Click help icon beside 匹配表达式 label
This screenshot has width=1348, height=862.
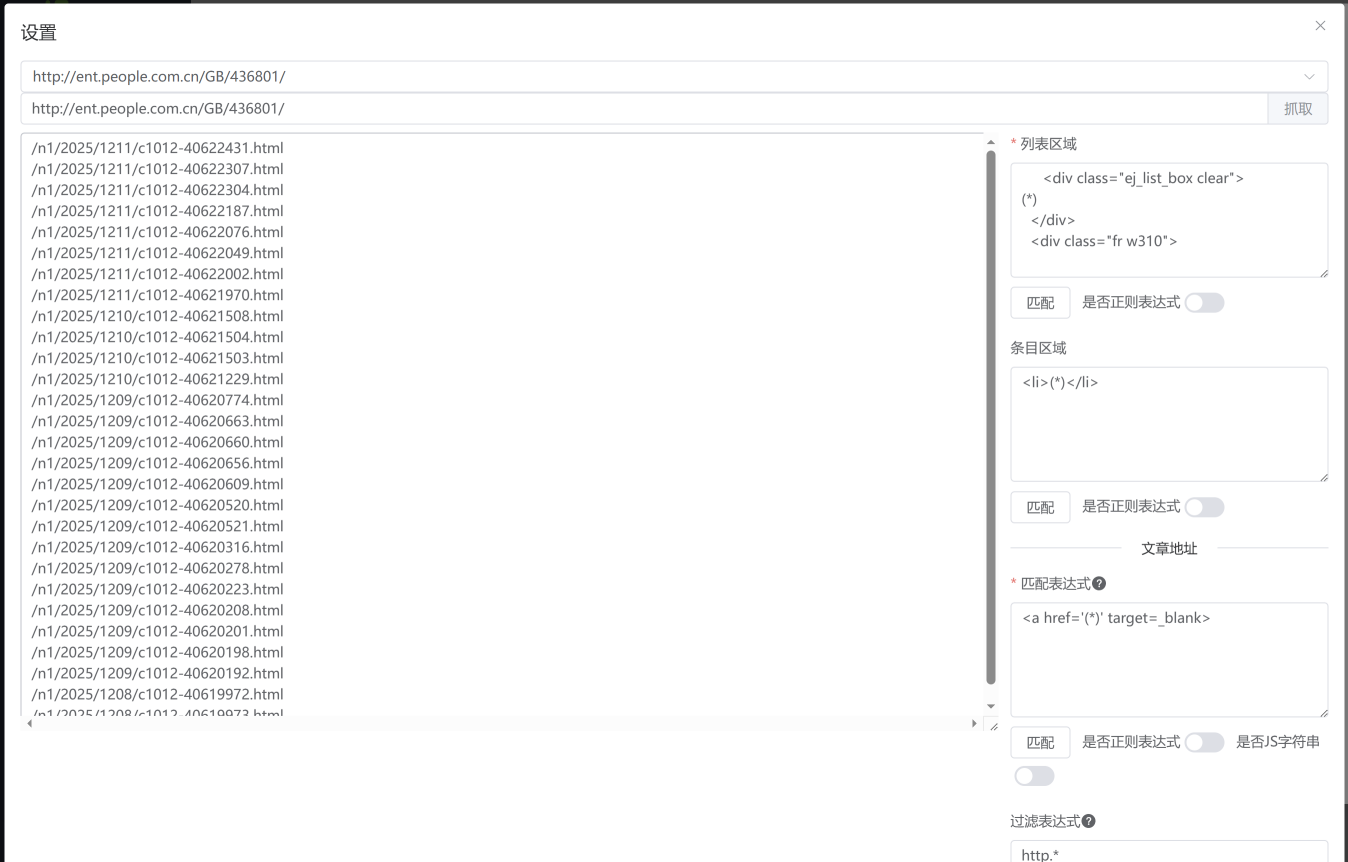(x=1099, y=584)
